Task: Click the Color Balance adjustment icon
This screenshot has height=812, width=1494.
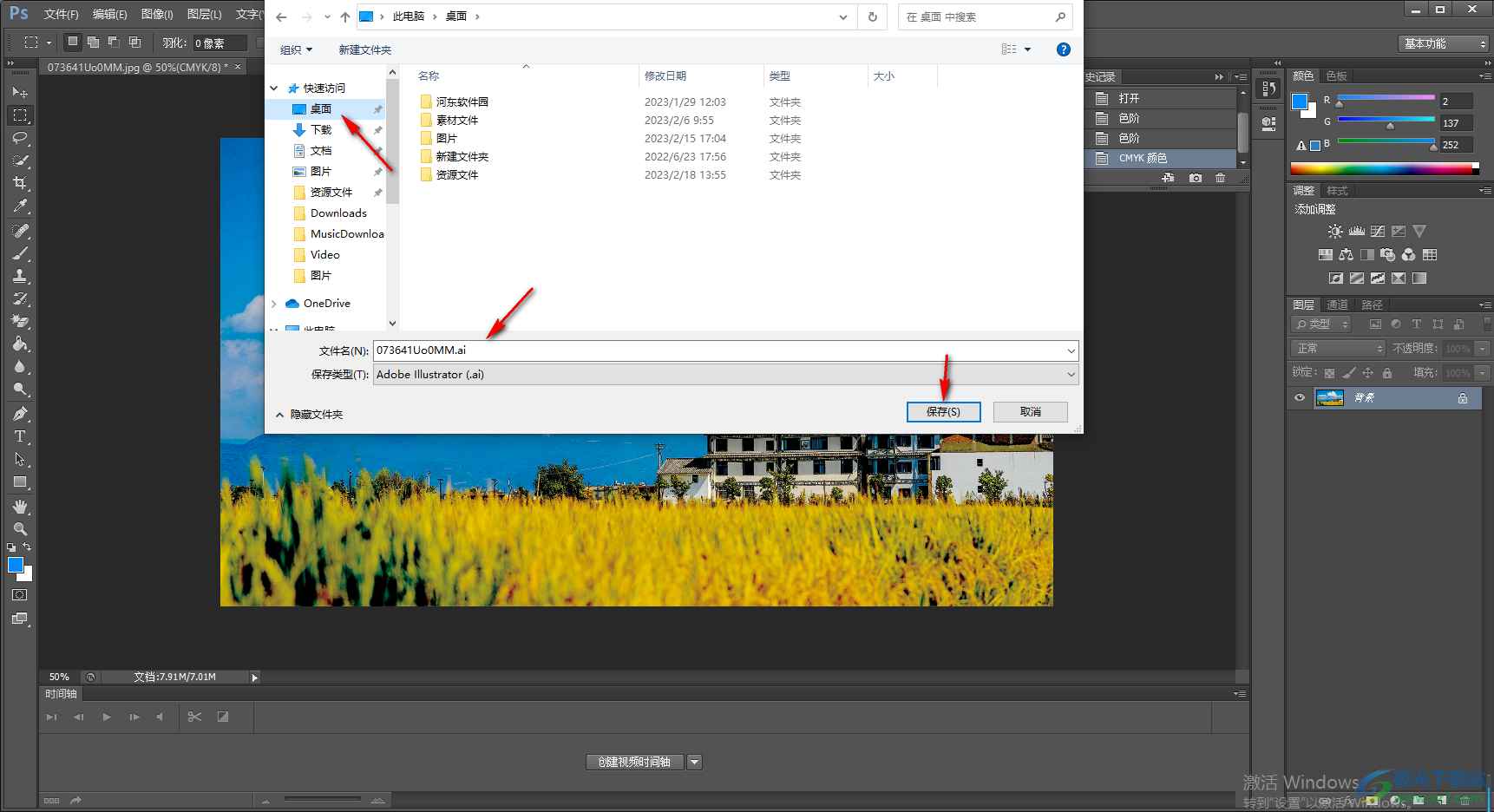Action: [1347, 255]
